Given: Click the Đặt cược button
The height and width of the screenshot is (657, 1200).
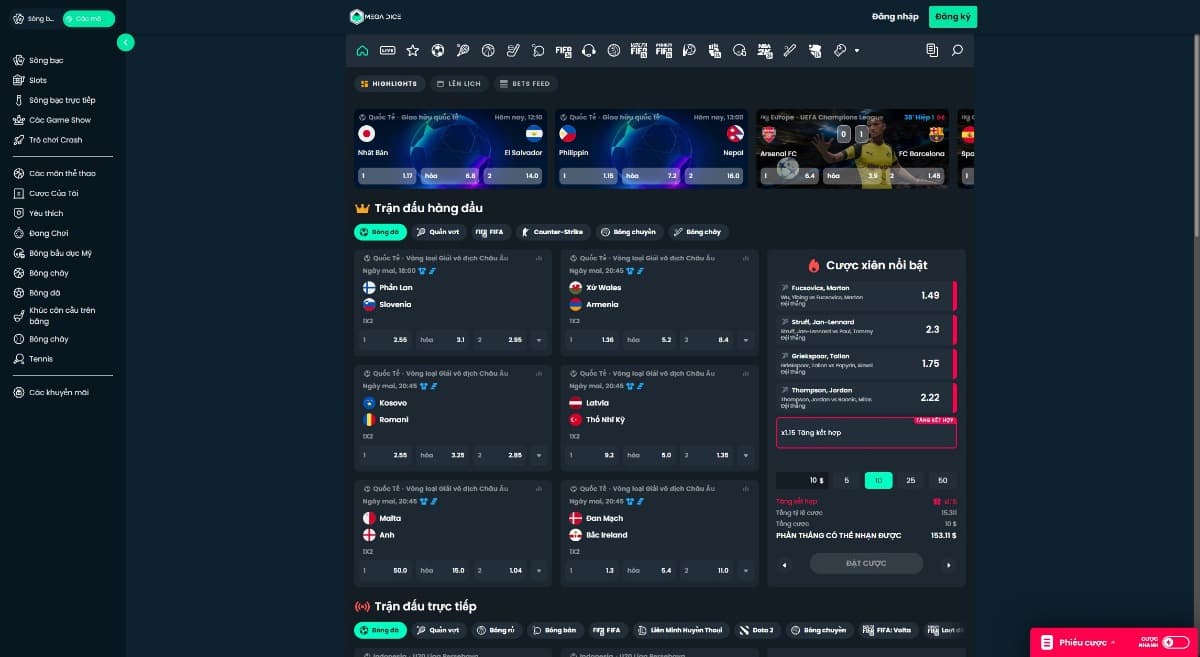Looking at the screenshot, I should 866,564.
